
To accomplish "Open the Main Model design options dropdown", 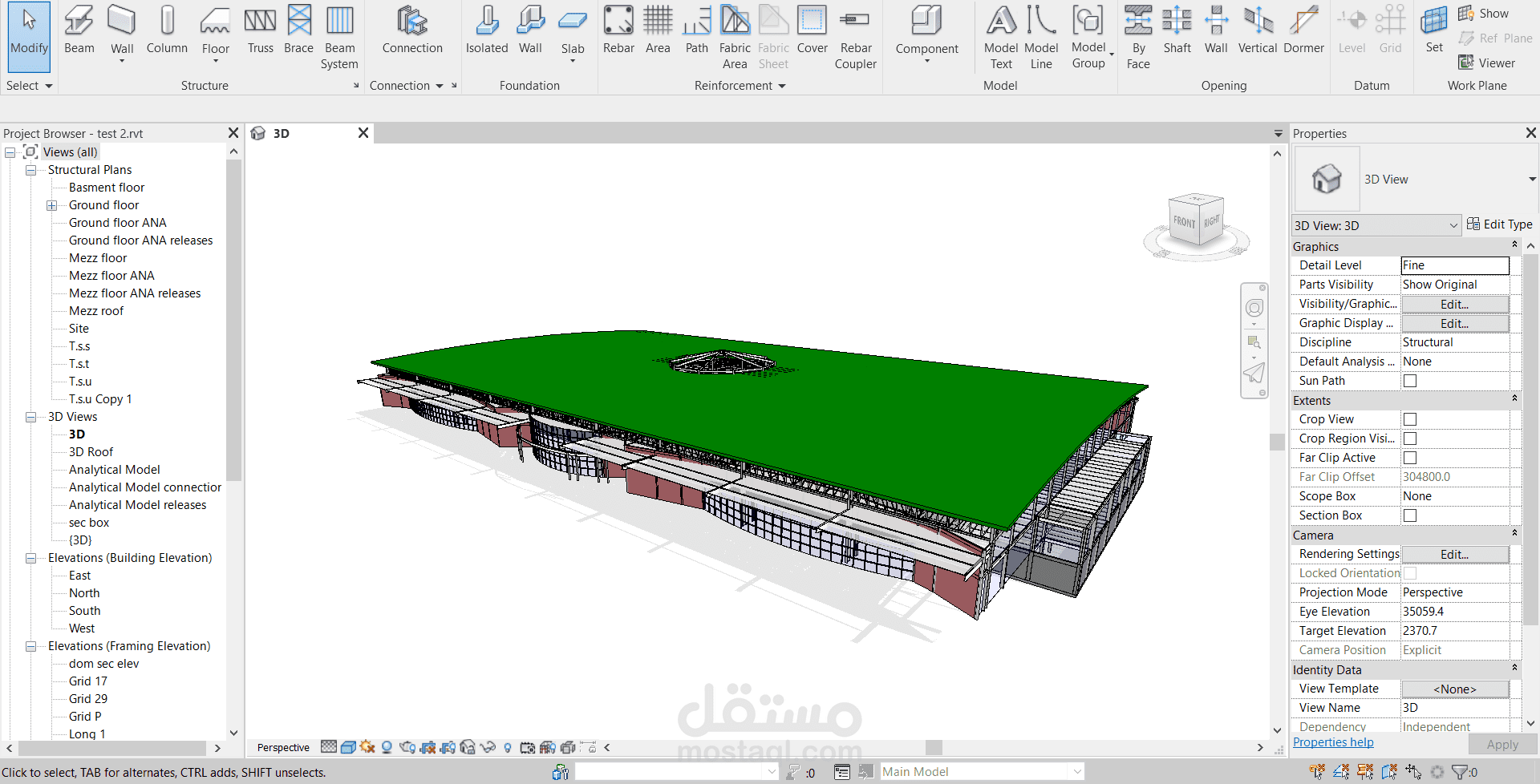I will pos(983,771).
